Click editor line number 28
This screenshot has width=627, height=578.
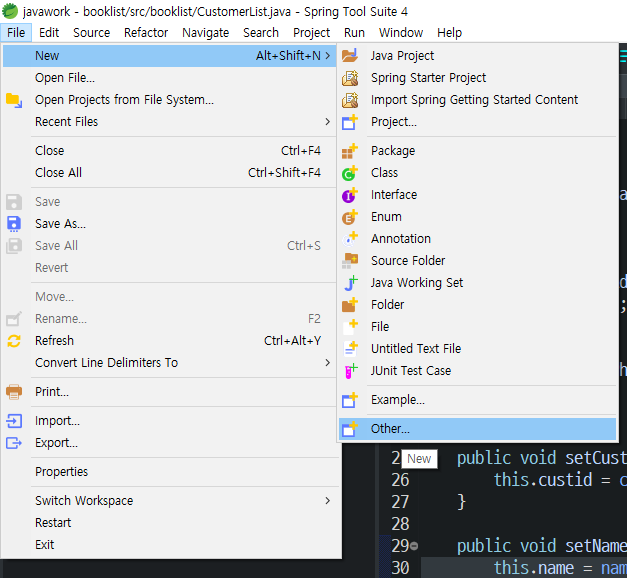(400, 524)
